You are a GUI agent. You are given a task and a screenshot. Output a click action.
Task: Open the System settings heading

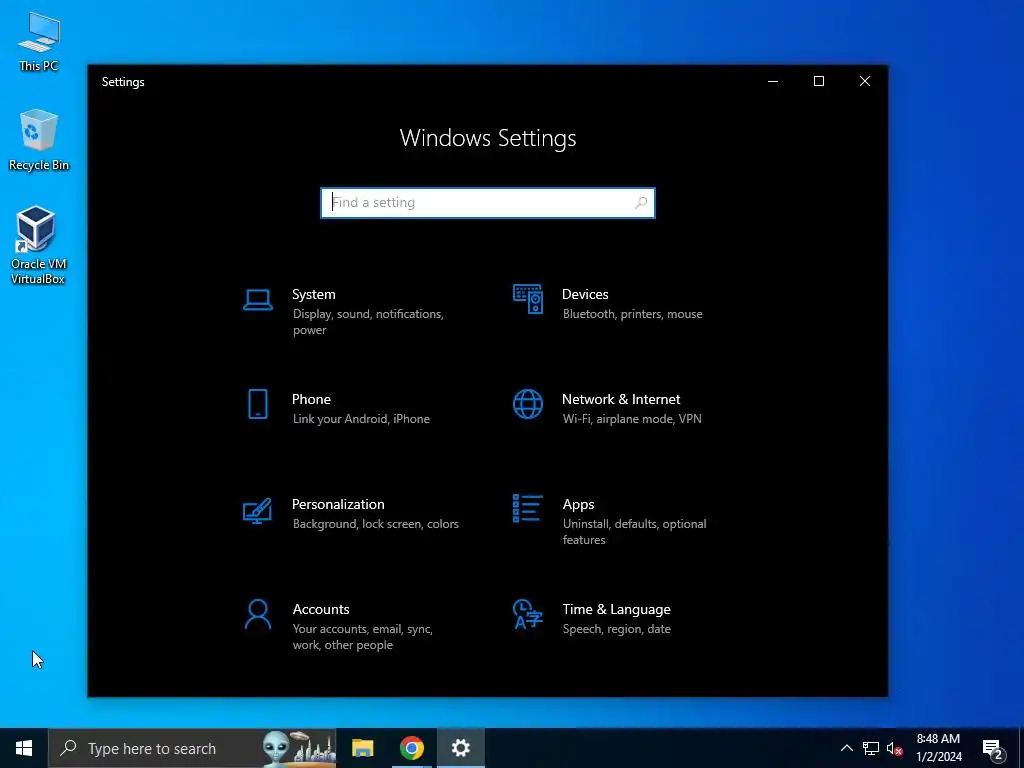click(313, 295)
